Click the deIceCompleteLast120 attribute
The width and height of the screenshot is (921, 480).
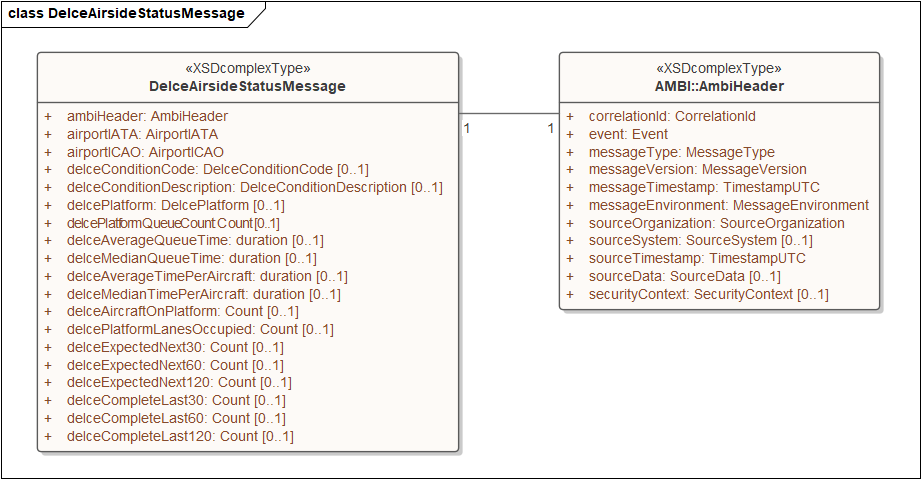(x=180, y=437)
